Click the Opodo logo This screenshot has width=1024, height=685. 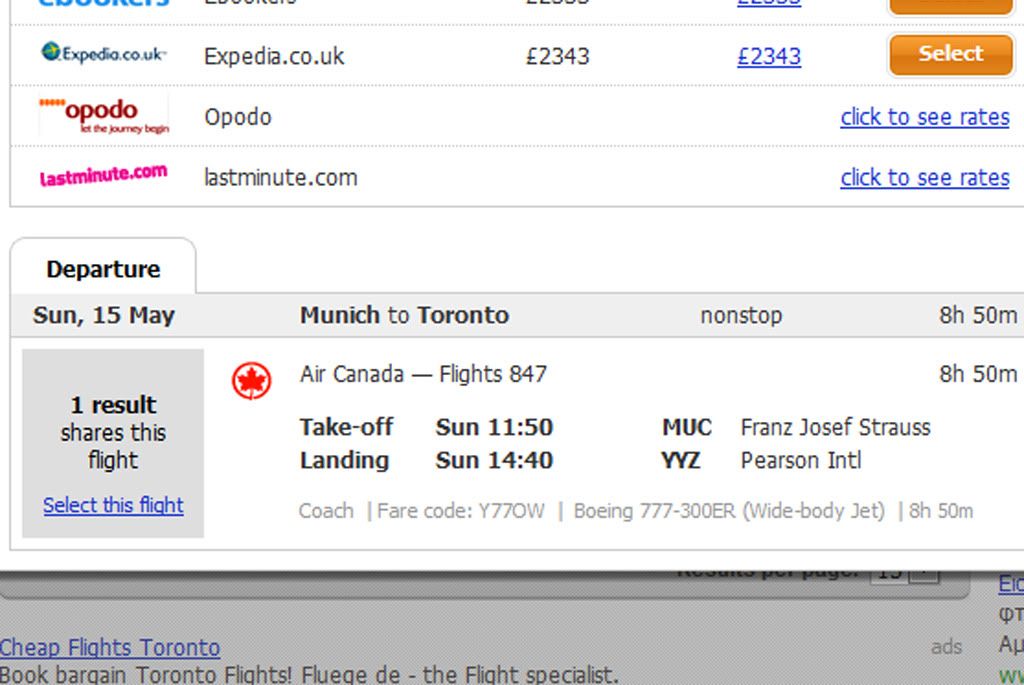click(x=104, y=115)
